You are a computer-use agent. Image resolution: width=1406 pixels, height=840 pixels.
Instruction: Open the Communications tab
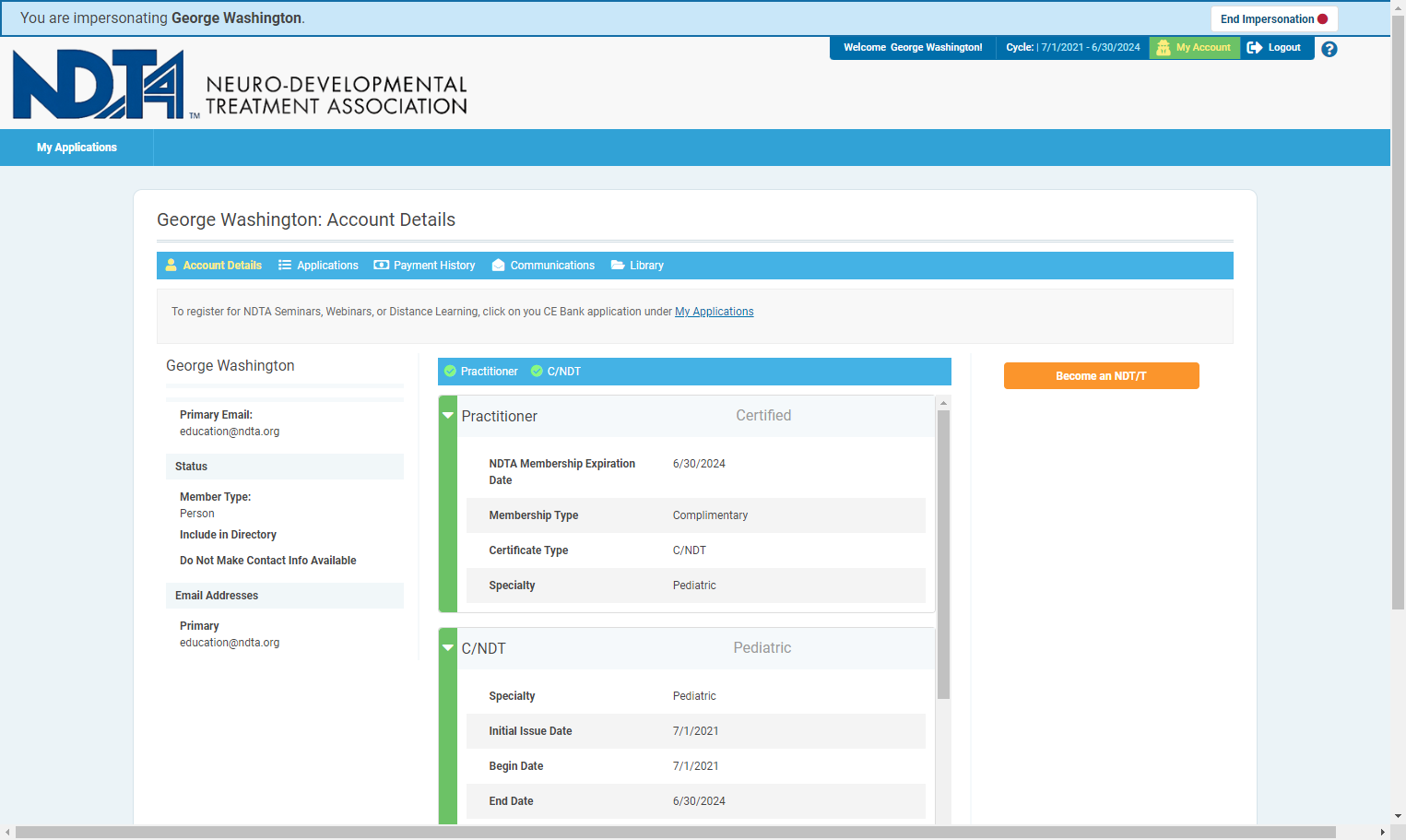543,265
